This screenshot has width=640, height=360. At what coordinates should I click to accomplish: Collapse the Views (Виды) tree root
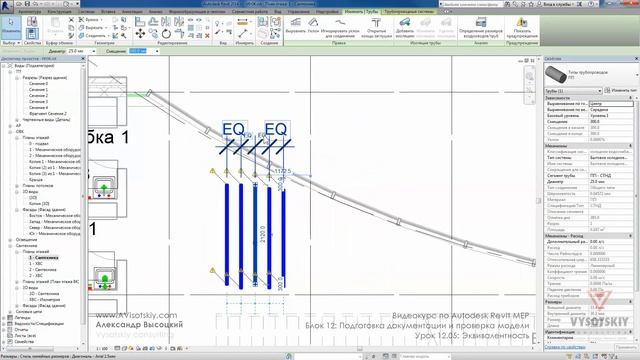(4, 65)
